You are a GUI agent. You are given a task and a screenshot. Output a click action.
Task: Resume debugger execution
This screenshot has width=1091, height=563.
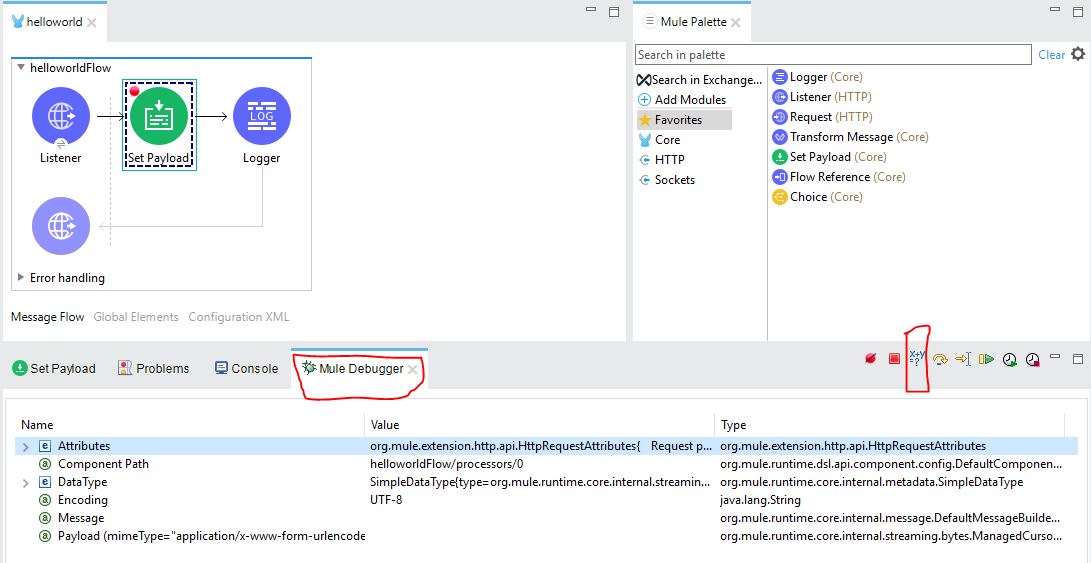(987, 359)
